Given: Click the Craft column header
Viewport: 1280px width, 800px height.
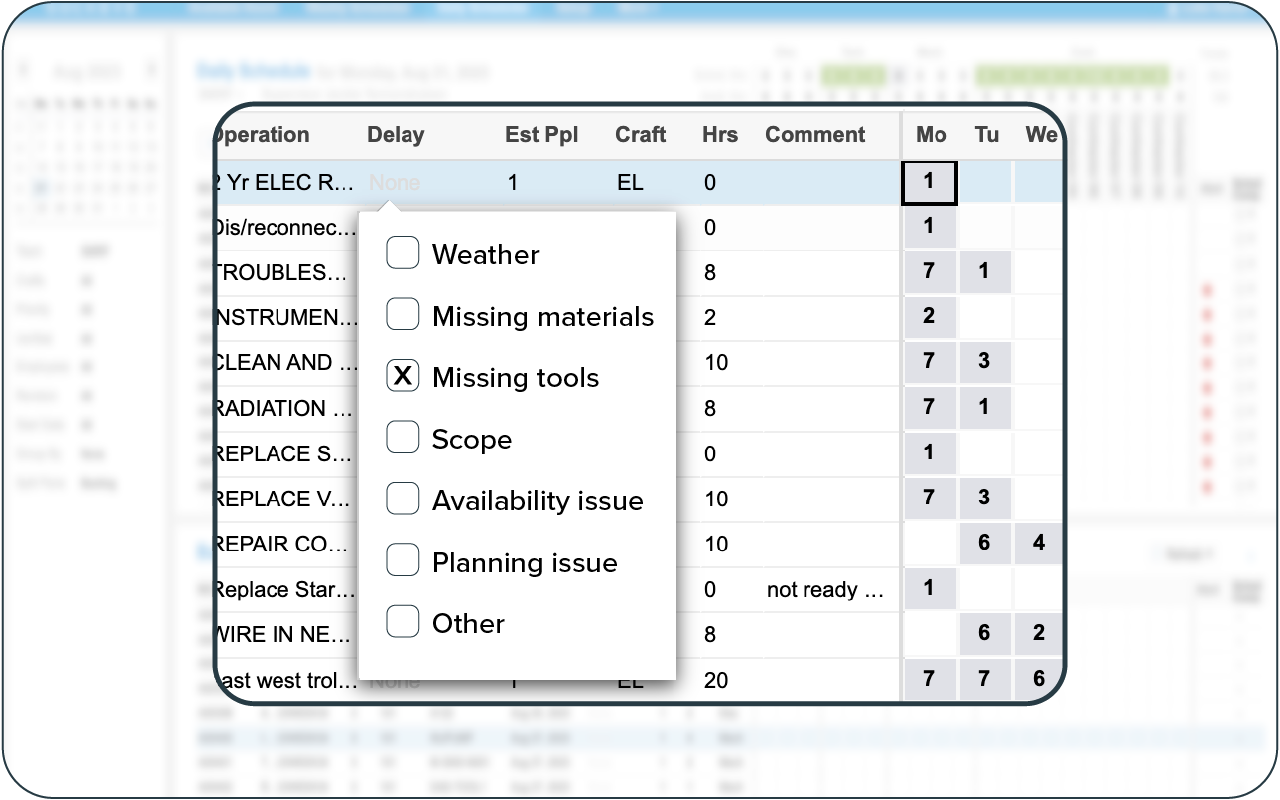Looking at the screenshot, I should 640,134.
